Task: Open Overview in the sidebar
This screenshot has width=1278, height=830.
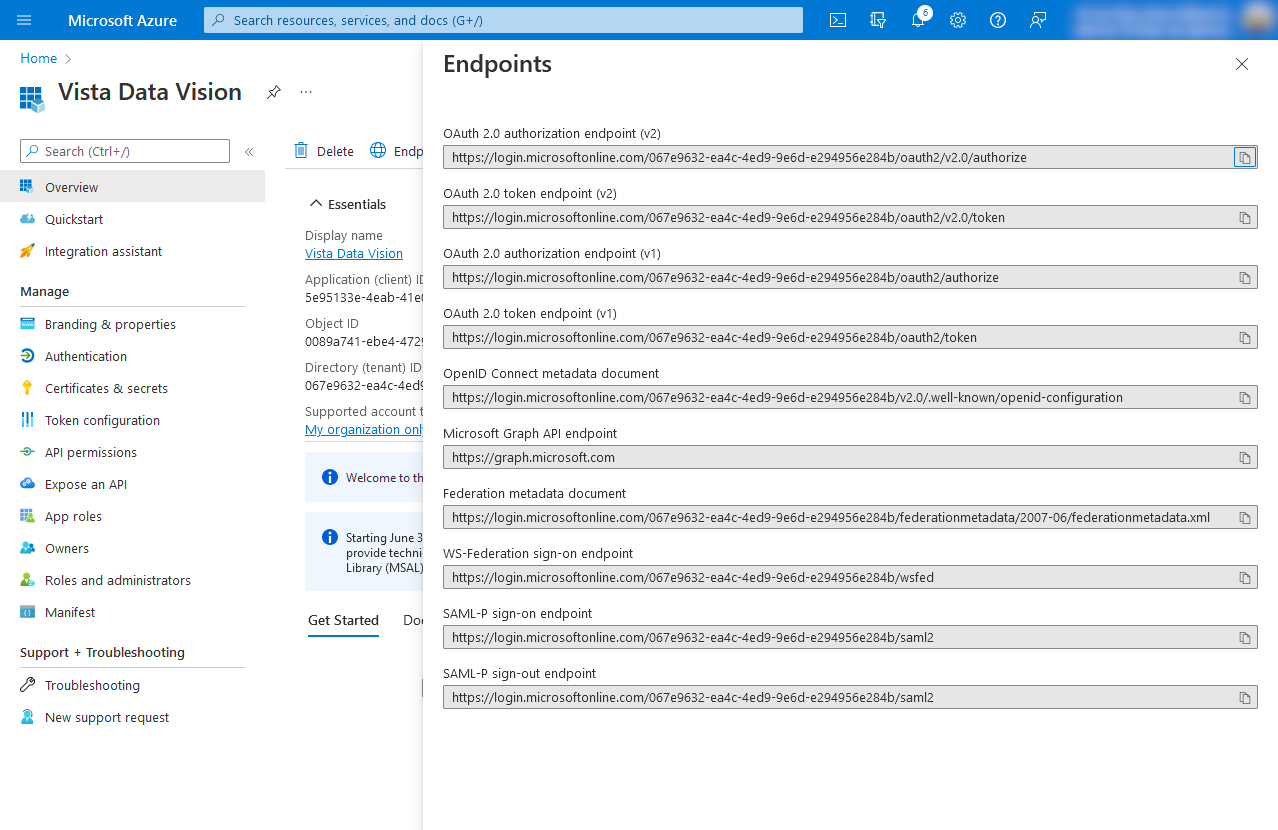Action: click(132, 187)
